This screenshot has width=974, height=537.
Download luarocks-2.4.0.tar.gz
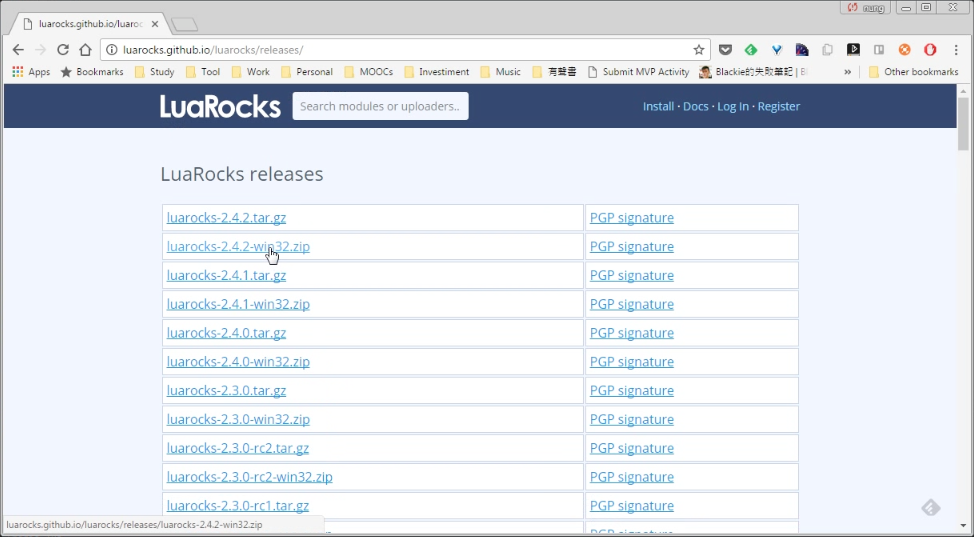[226, 333]
